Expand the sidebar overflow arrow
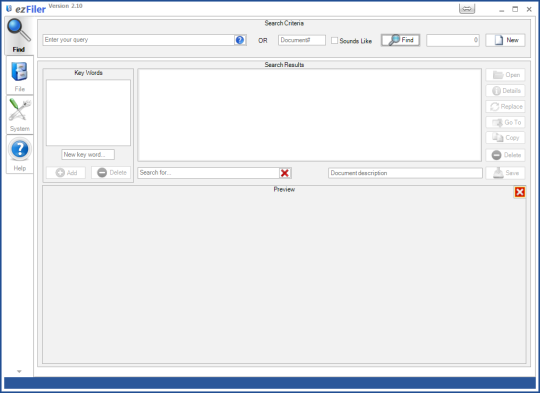The image size is (540, 393). (19, 371)
